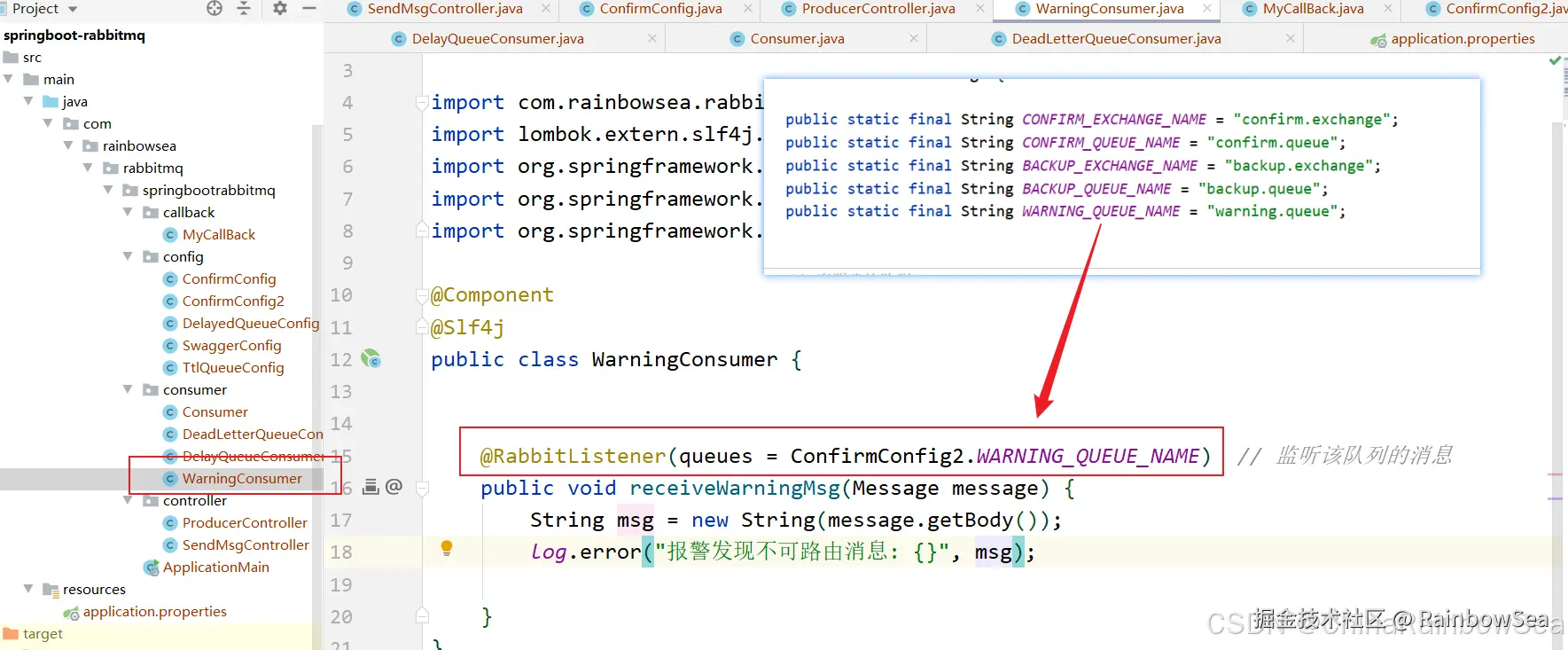This screenshot has width=1568, height=650.
Task: Click the collapse all icon in Project panel
Action: point(244,8)
